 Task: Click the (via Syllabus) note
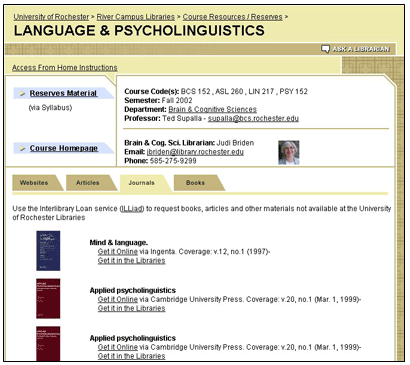(50, 108)
